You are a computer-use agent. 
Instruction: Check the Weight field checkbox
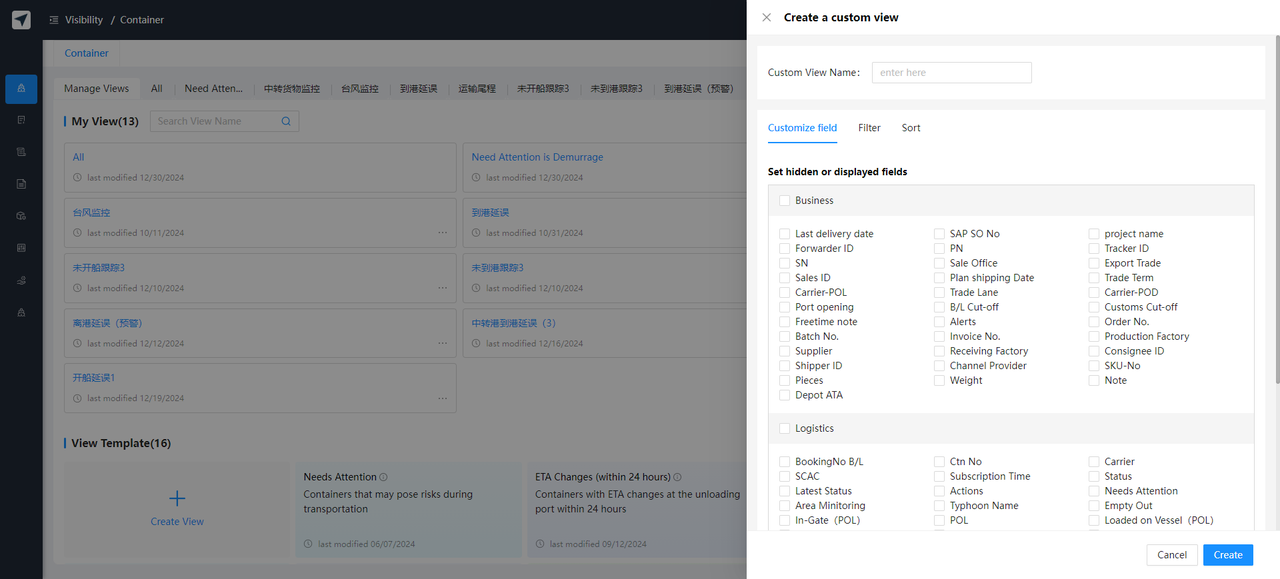click(939, 381)
